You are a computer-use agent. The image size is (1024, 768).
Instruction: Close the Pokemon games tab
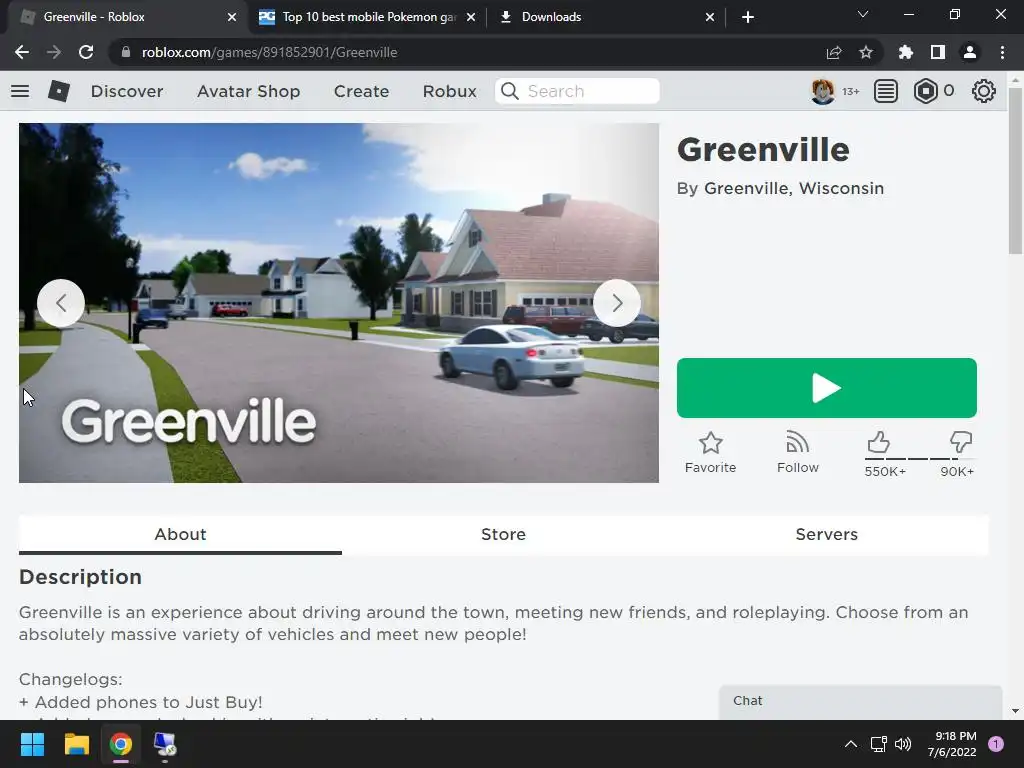pyautogui.click(x=471, y=17)
